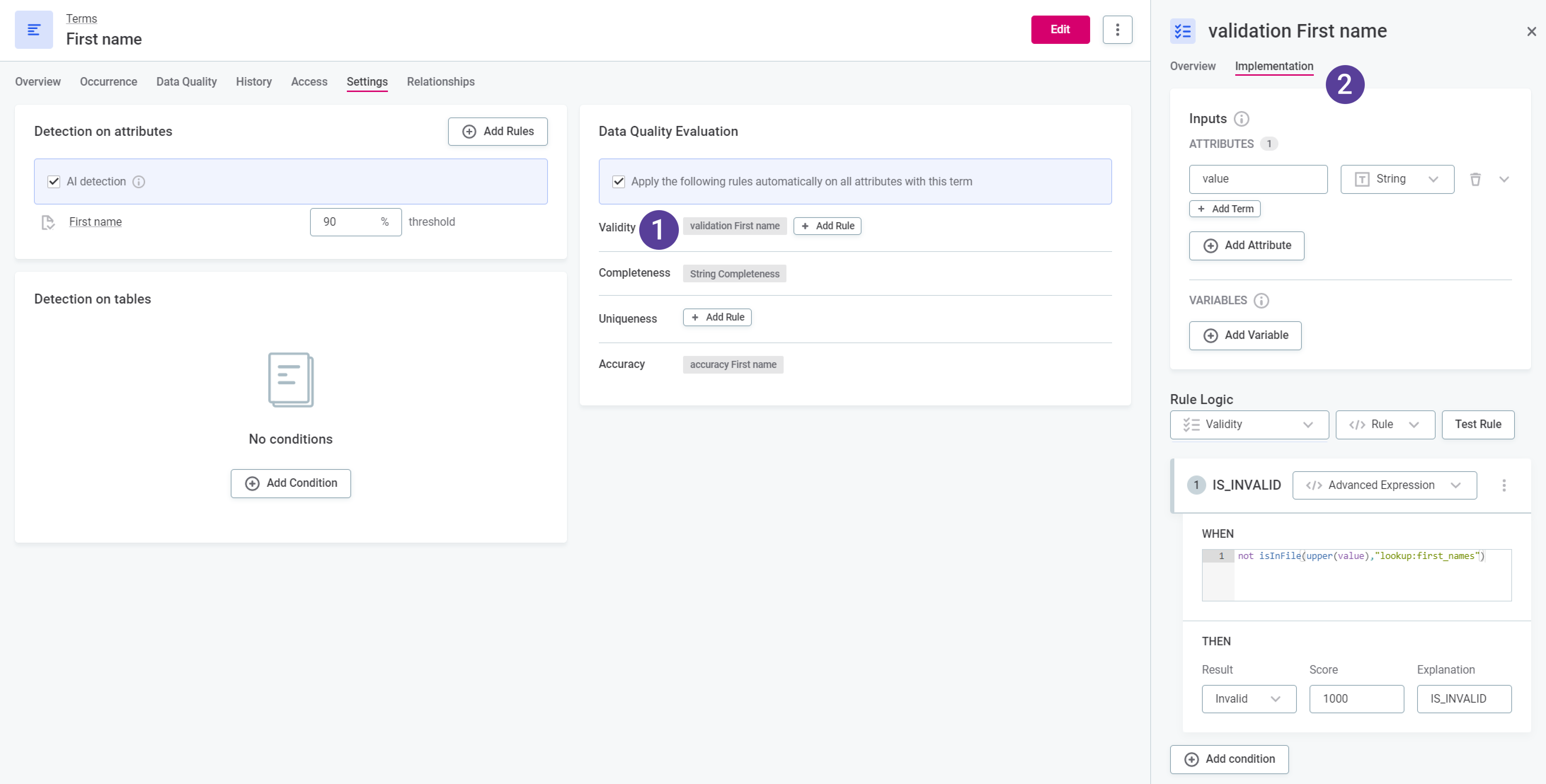Uncheck apply rules automatically checkbox
The image size is (1546, 784).
coord(618,182)
